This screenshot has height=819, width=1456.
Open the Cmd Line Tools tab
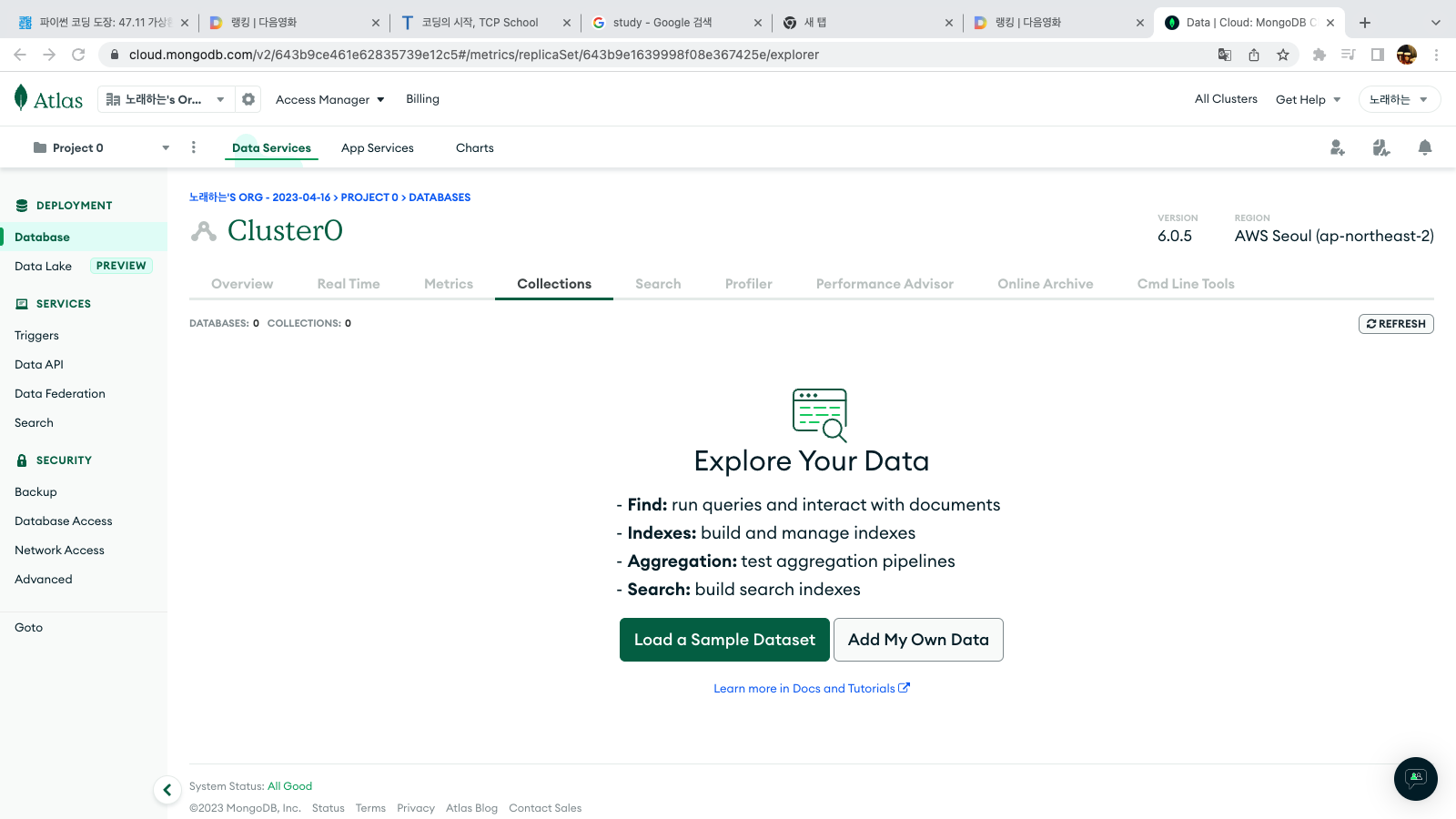tap(1186, 284)
